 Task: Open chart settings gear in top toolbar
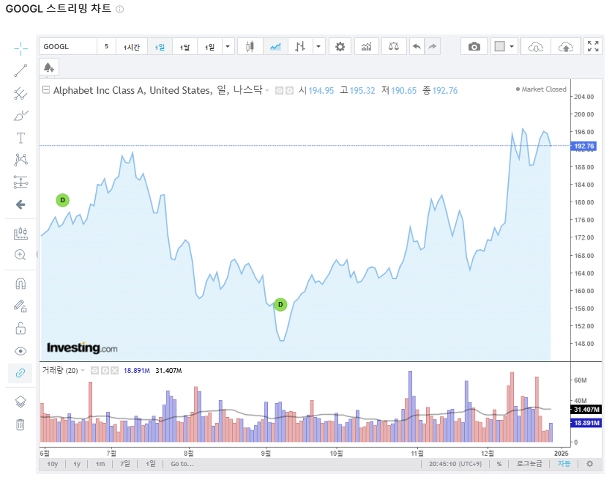tap(340, 47)
